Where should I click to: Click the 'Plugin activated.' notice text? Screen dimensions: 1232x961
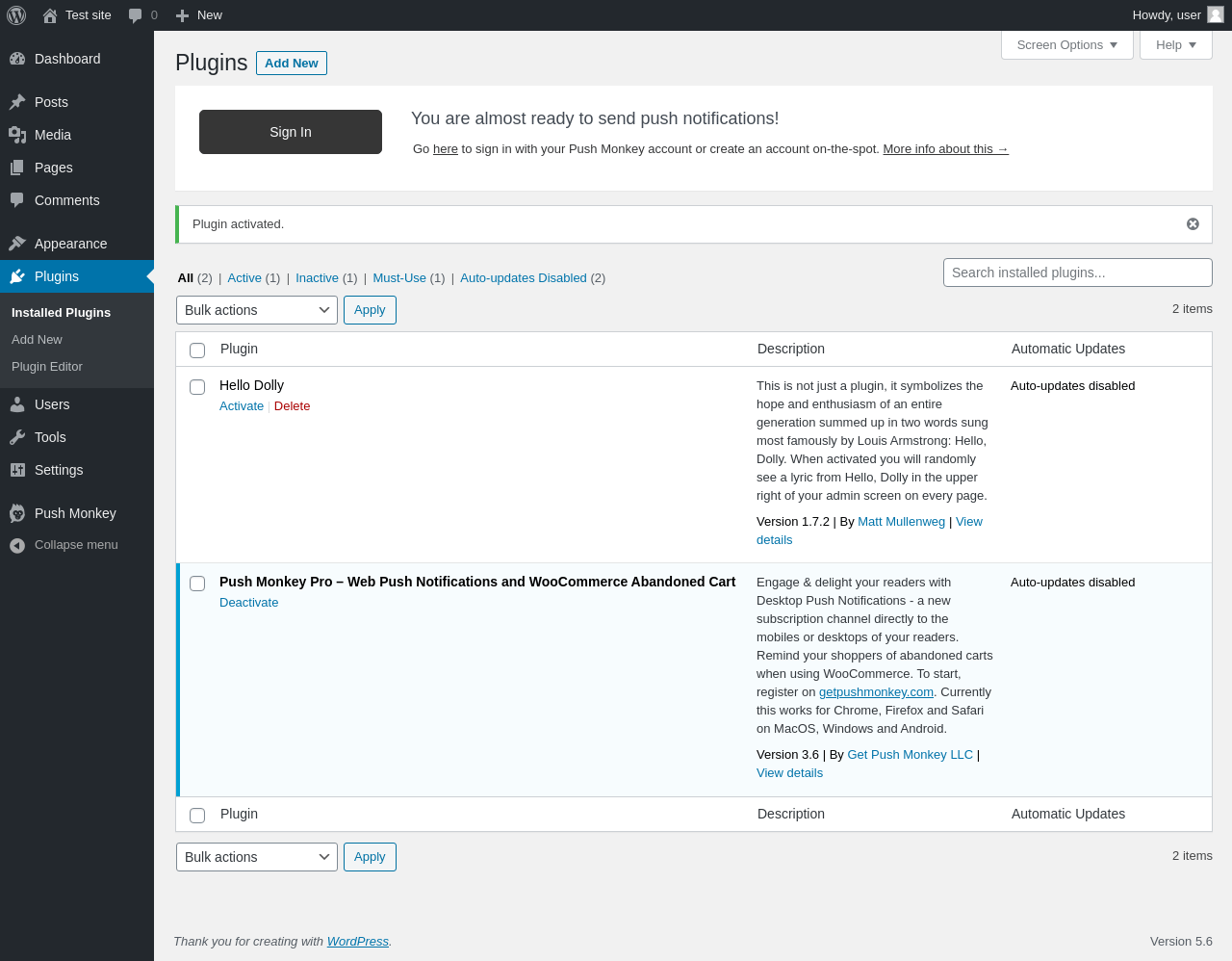point(238,224)
